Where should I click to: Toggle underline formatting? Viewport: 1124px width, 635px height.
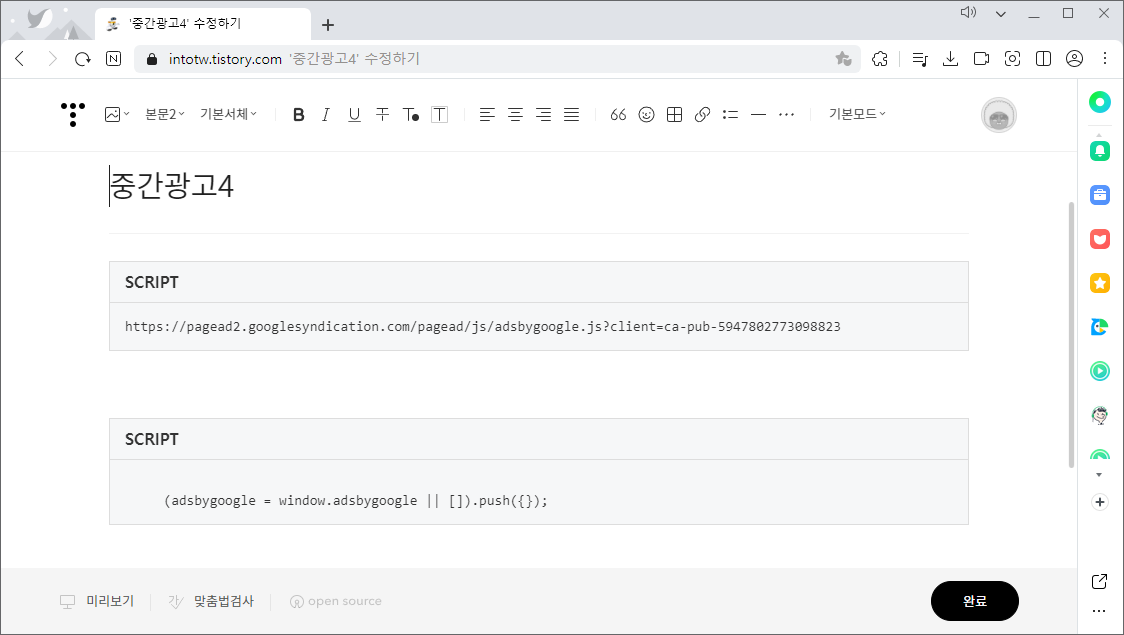354,115
